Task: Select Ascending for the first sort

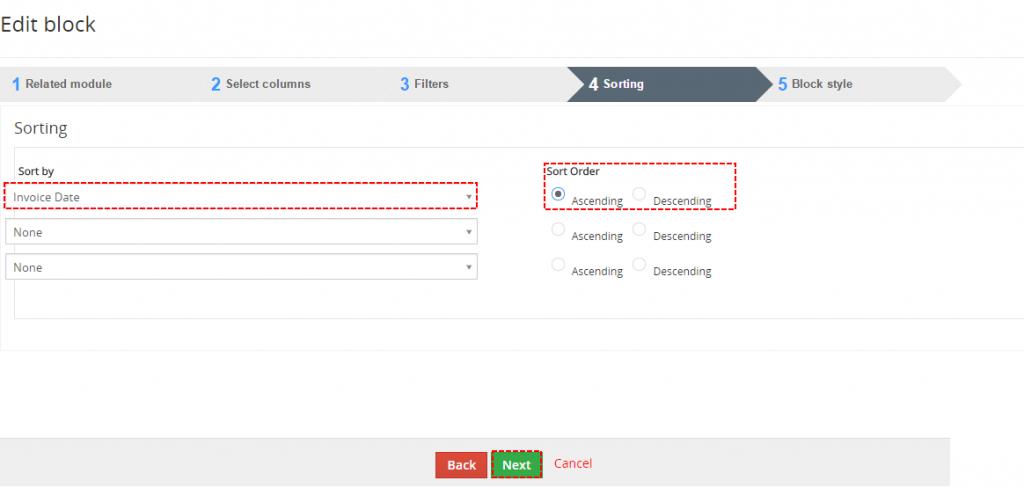Action: pos(558,194)
